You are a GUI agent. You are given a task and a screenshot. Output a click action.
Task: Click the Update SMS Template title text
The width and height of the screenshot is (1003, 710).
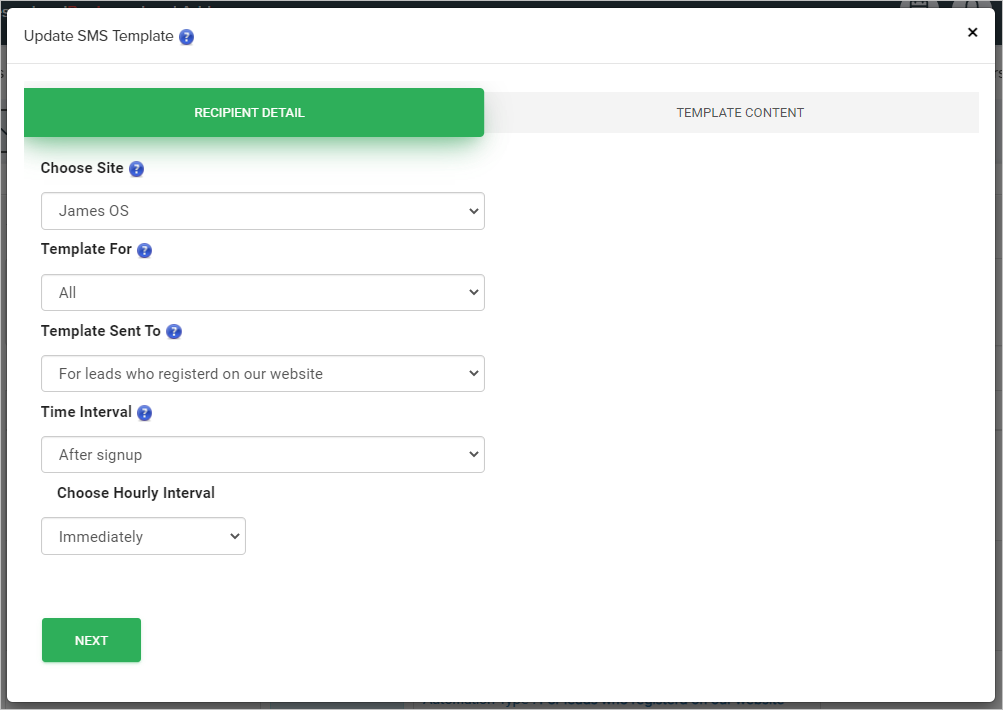tap(98, 36)
